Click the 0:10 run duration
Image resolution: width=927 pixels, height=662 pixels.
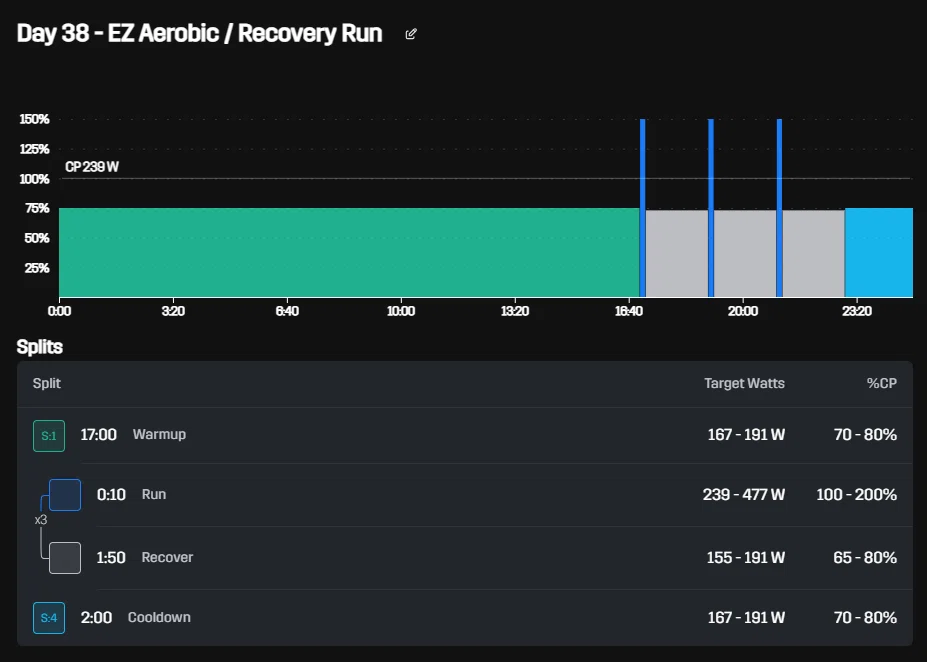[x=111, y=494]
